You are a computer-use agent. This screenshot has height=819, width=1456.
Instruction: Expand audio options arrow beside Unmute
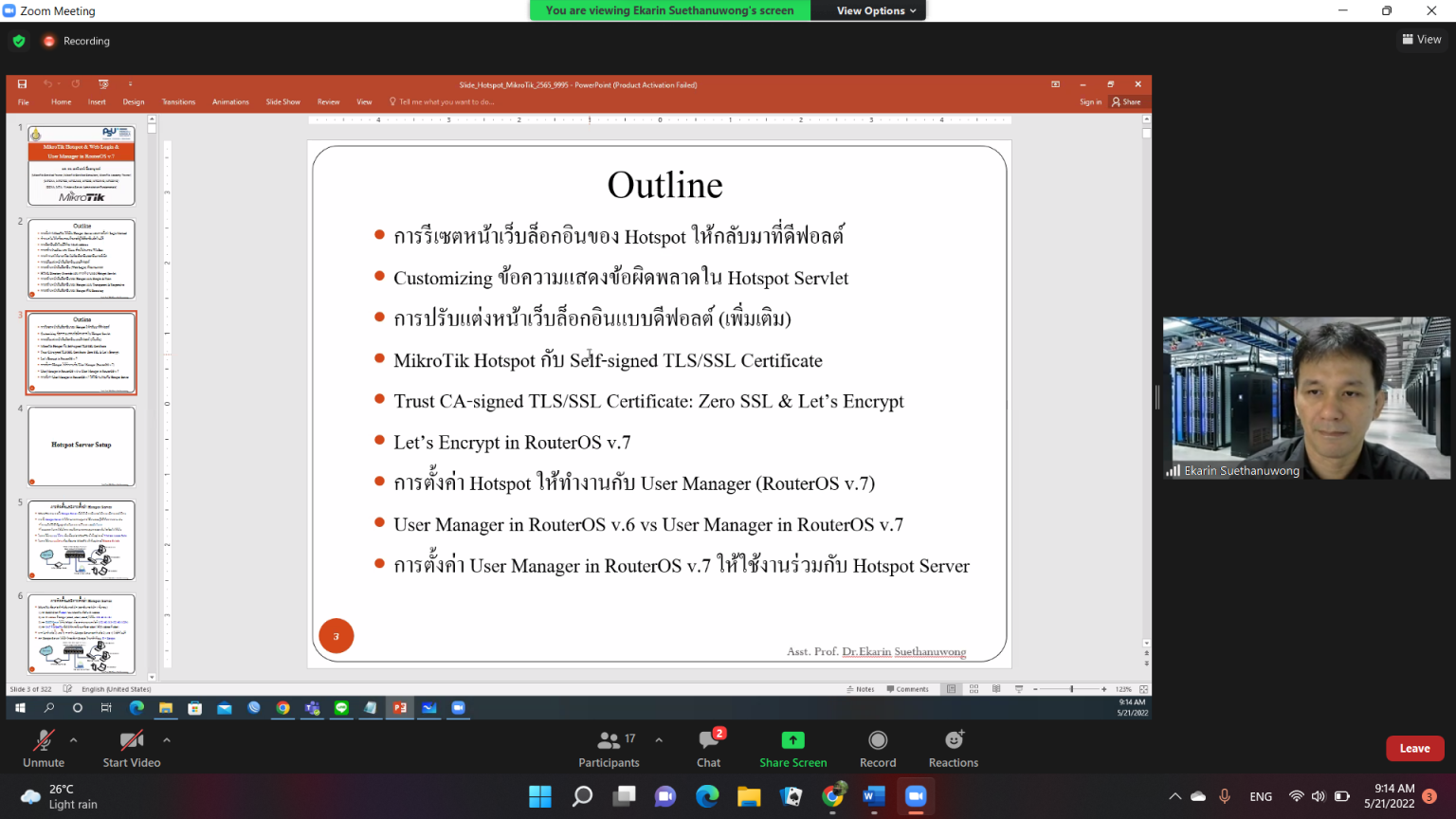coord(74,740)
